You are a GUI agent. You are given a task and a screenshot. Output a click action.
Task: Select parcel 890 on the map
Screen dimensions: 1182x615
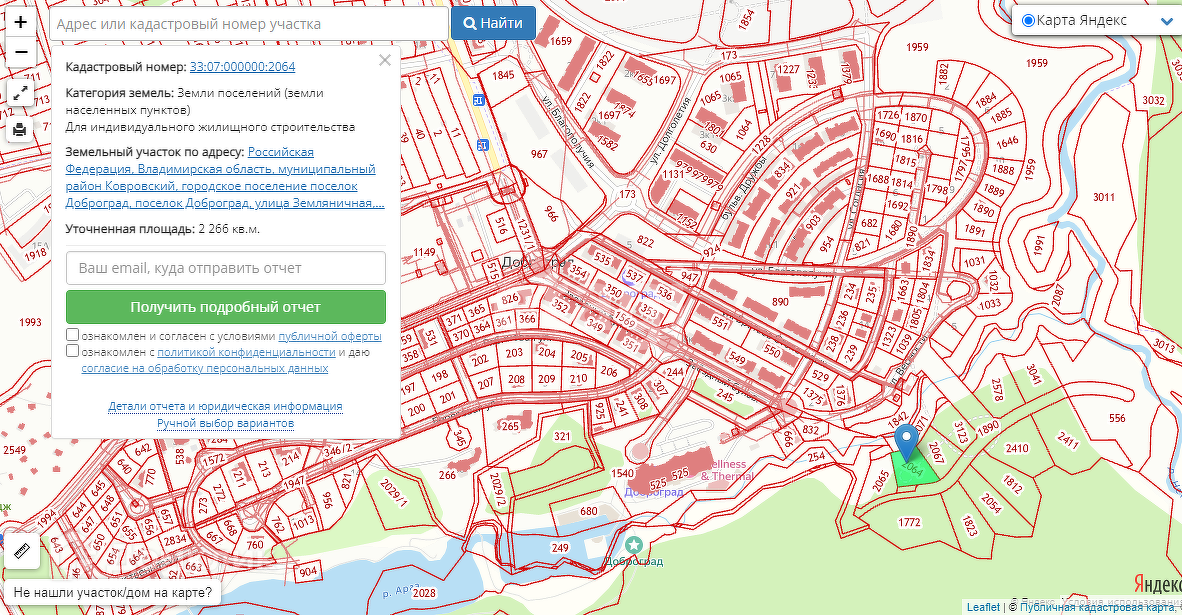tap(780, 301)
